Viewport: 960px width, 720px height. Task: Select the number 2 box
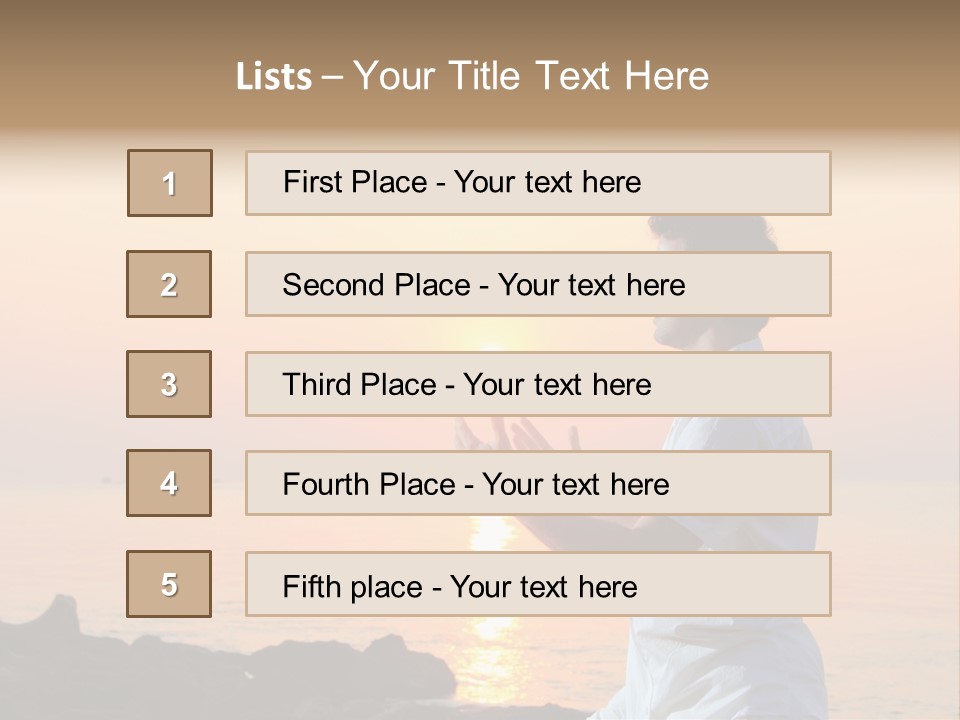click(169, 284)
